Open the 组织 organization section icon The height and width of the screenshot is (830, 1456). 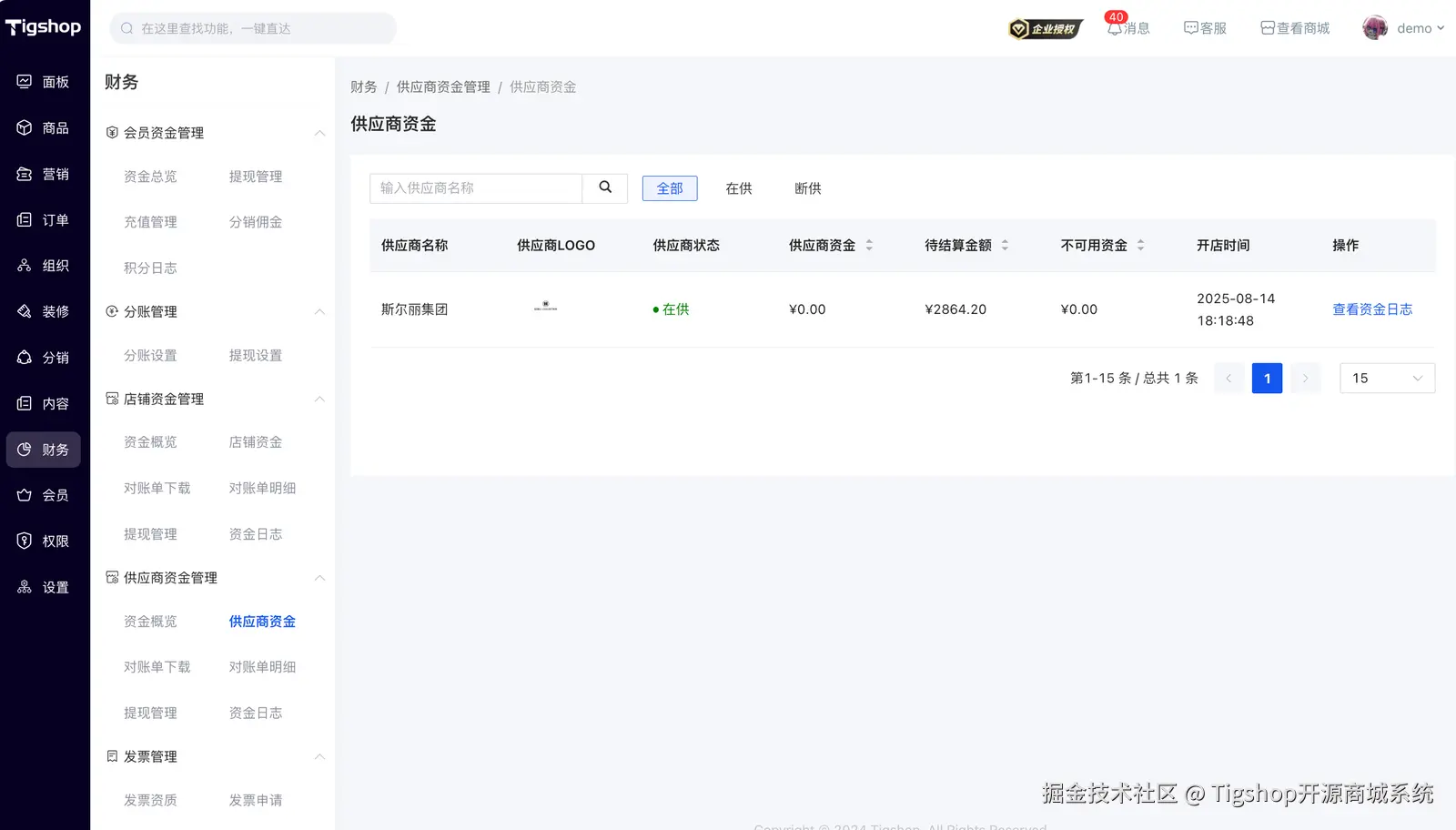pos(25,266)
